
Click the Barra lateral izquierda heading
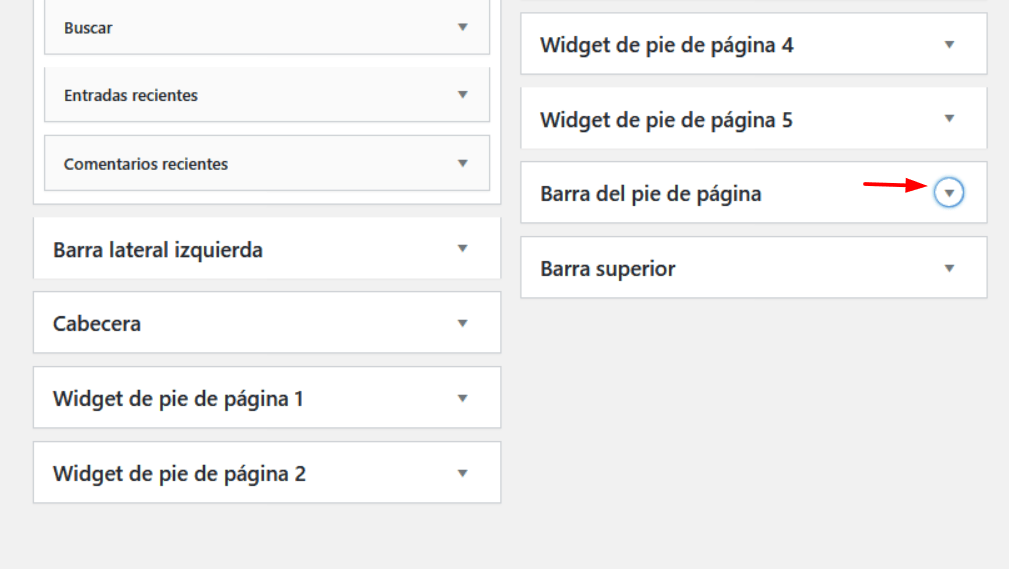tap(158, 250)
